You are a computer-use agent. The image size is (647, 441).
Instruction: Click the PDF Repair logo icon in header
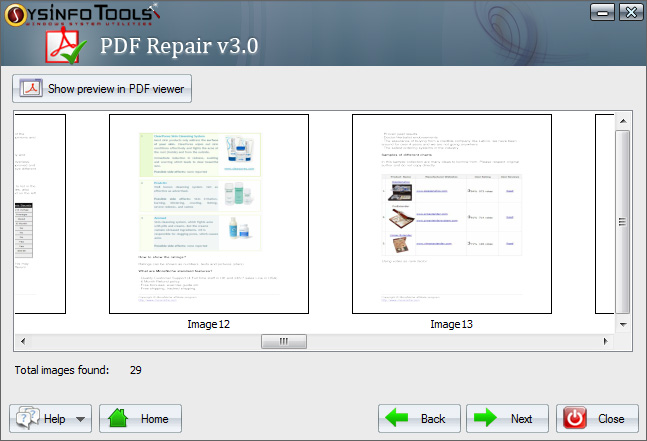(72, 47)
